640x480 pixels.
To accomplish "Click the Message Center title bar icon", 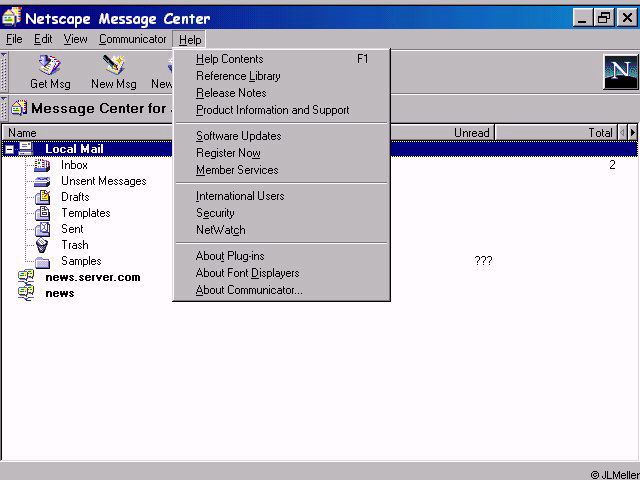I will click(x=11, y=17).
